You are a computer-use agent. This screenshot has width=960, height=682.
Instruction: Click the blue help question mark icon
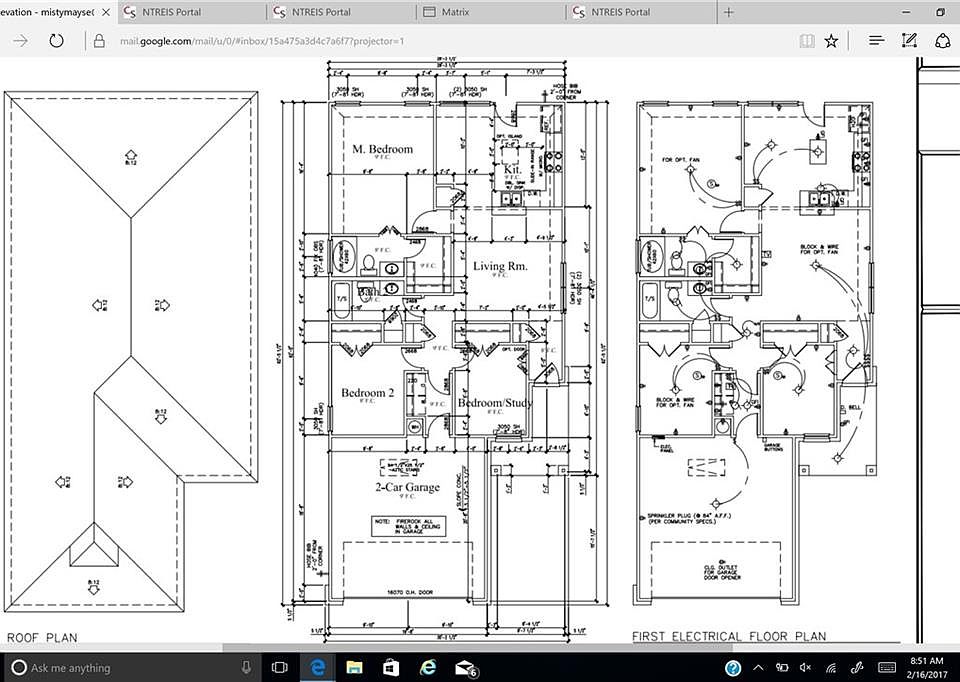[x=733, y=668]
